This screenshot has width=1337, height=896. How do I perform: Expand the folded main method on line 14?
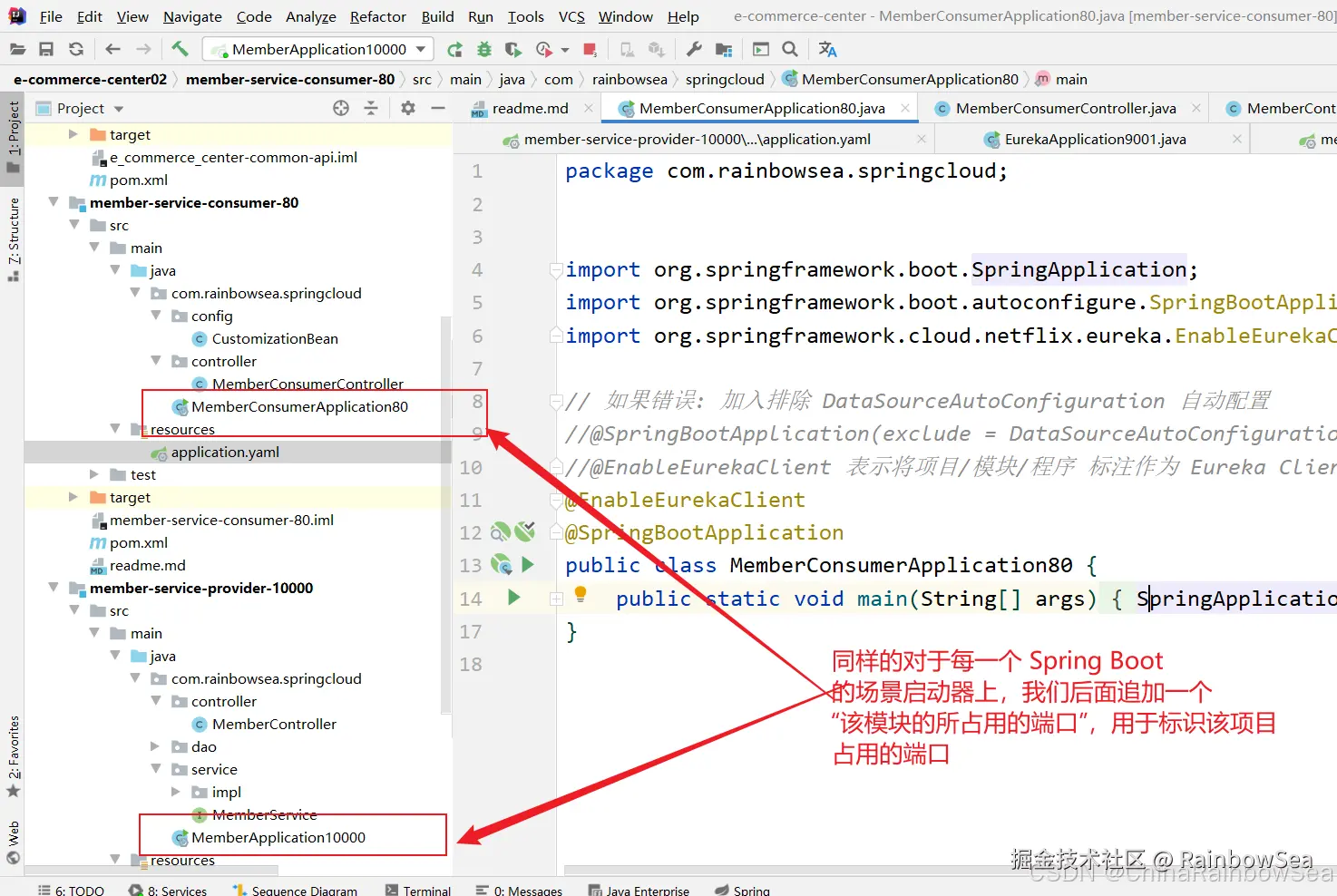click(x=556, y=599)
